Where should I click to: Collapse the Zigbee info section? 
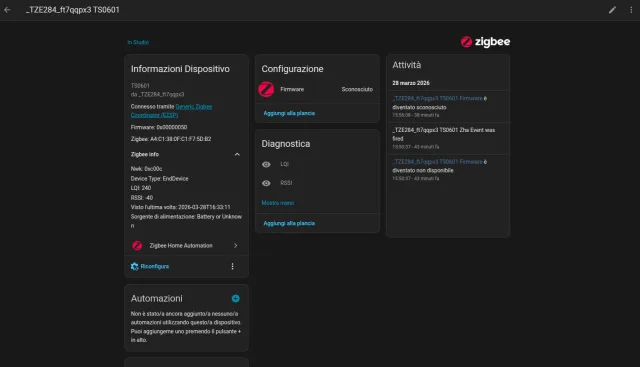(x=237, y=154)
